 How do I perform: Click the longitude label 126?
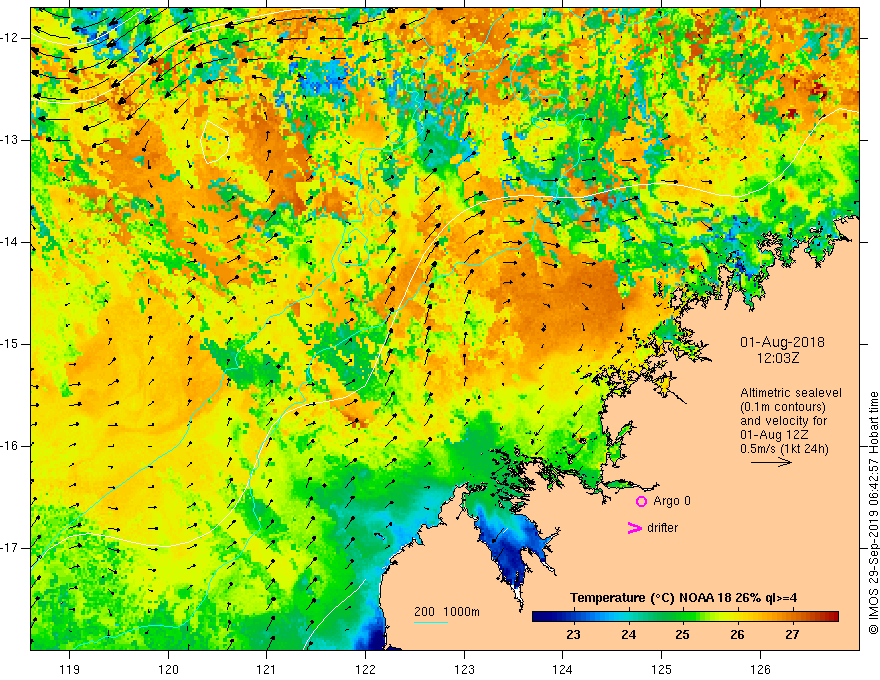[x=760, y=669]
